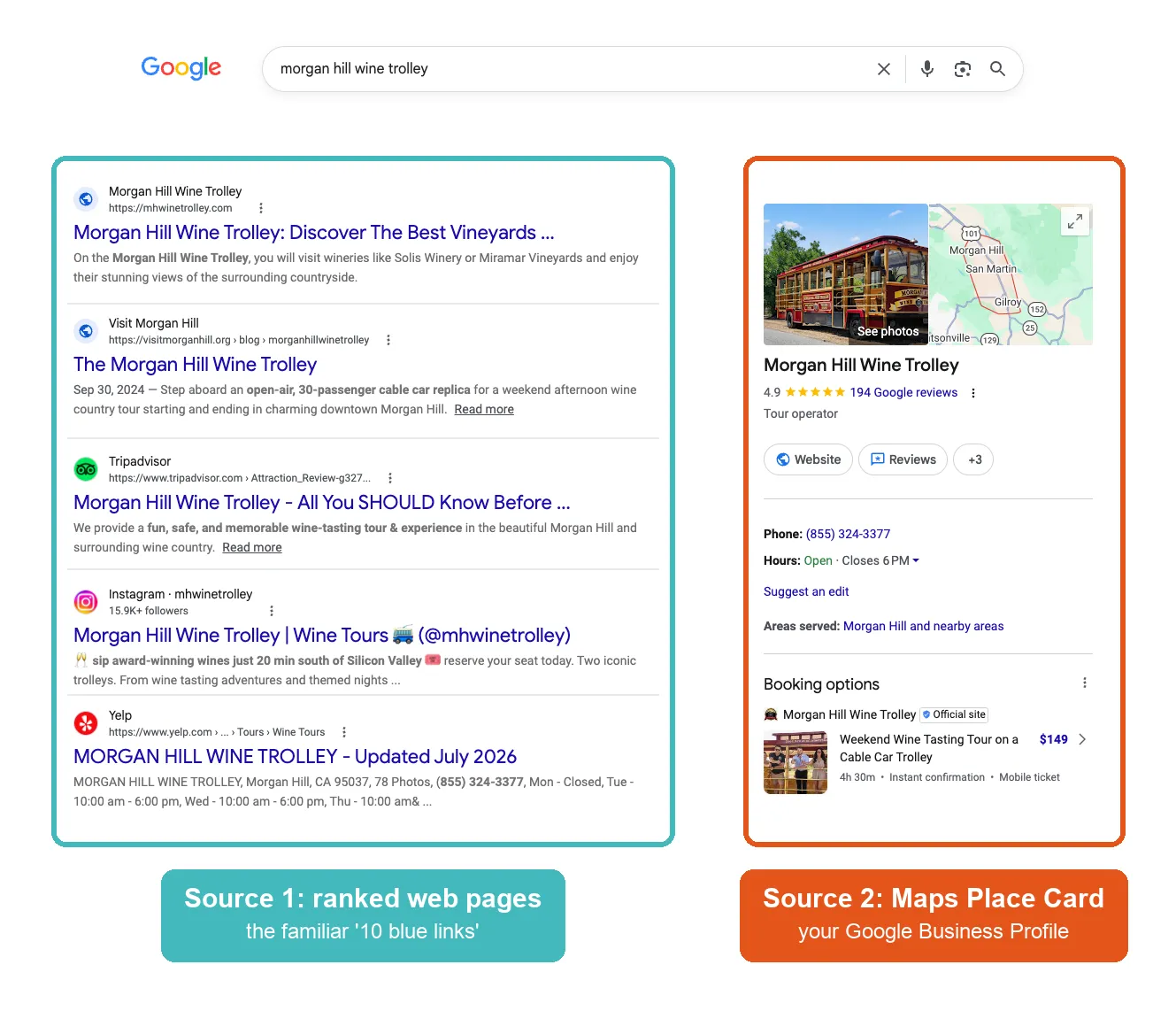Open 'Morgan Hill Wine Trolley: Discover The Best Vineyards' result
Viewport: 1176px width, 1011px height.
click(314, 233)
